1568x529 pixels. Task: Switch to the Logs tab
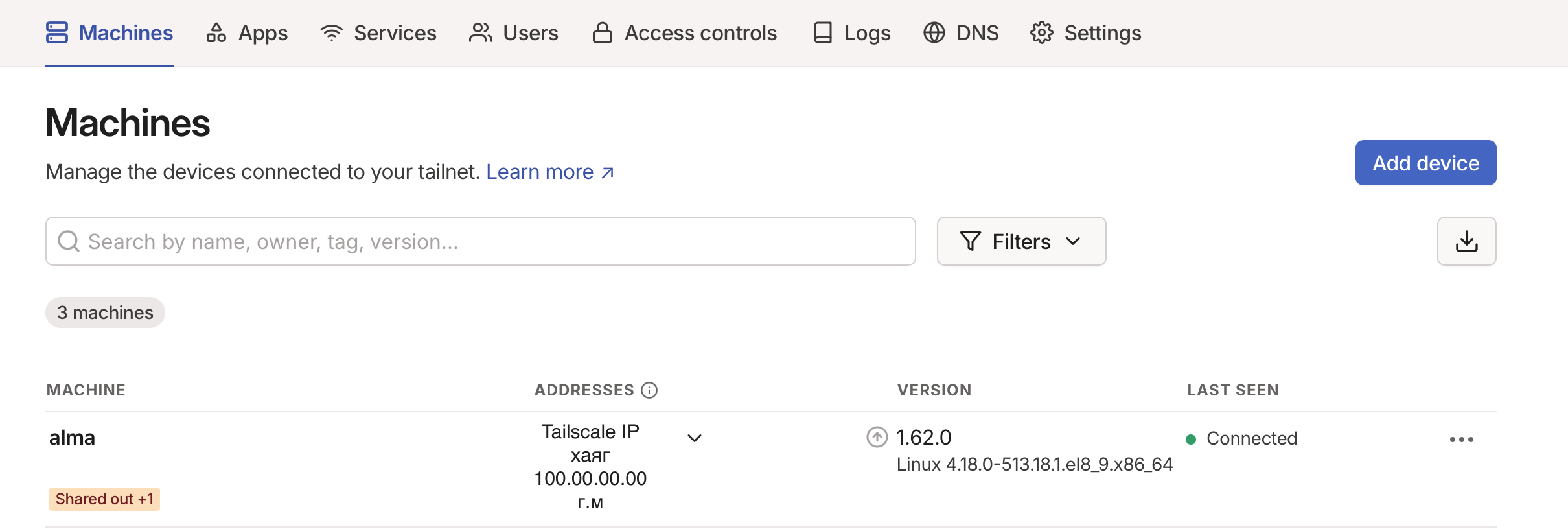tap(851, 33)
